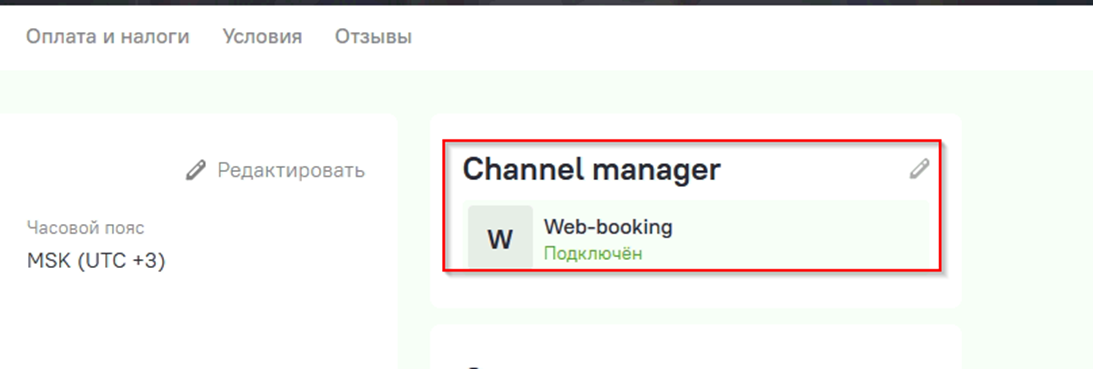Click the green Web-booking row background

(697, 235)
